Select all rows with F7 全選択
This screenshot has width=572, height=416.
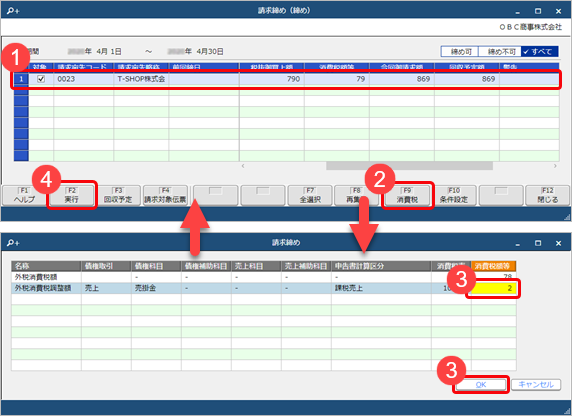310,196
